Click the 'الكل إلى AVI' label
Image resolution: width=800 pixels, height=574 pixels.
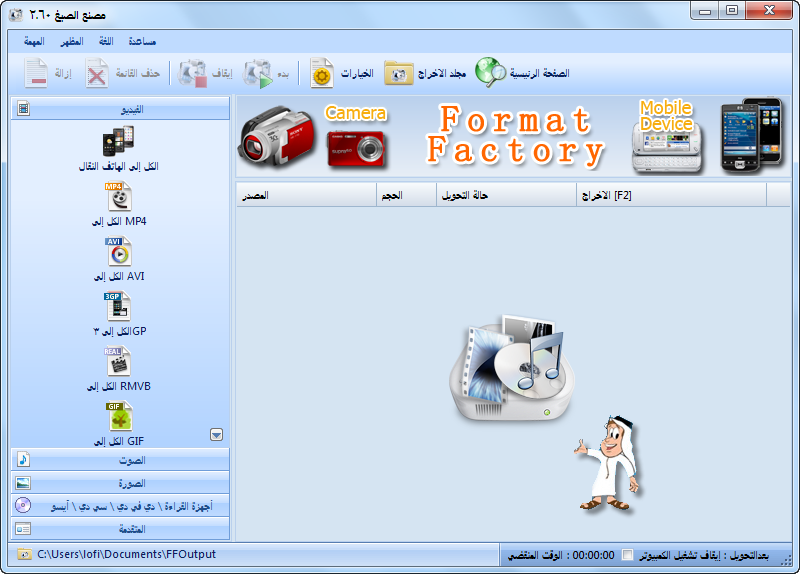coord(119,277)
